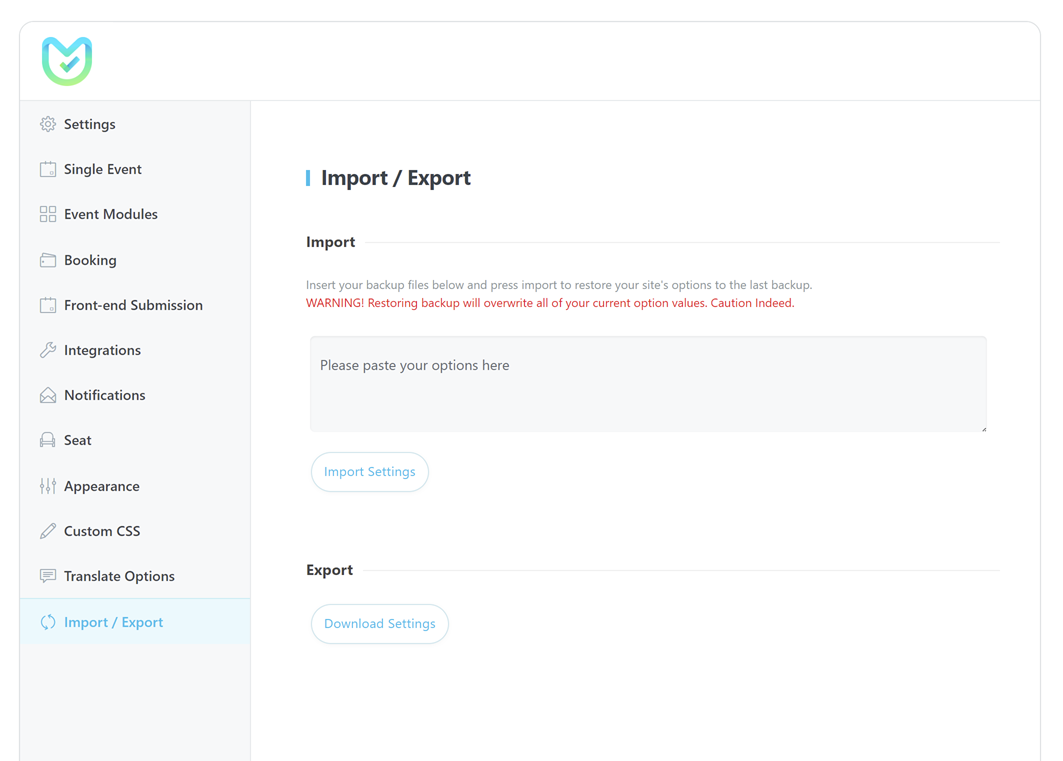Click the Import / Export refresh icon
This screenshot has width=1063, height=761.
pyautogui.click(x=48, y=622)
